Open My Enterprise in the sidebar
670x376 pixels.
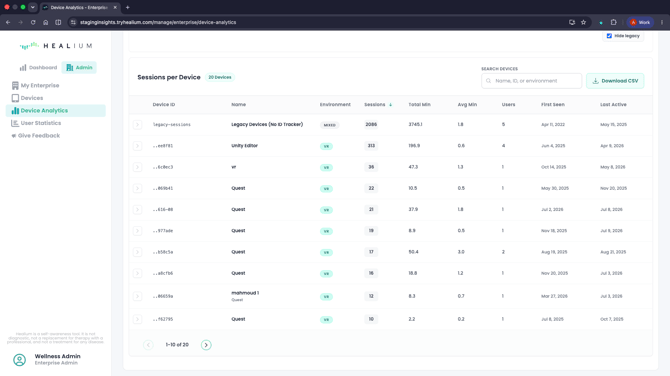[x=35, y=85]
